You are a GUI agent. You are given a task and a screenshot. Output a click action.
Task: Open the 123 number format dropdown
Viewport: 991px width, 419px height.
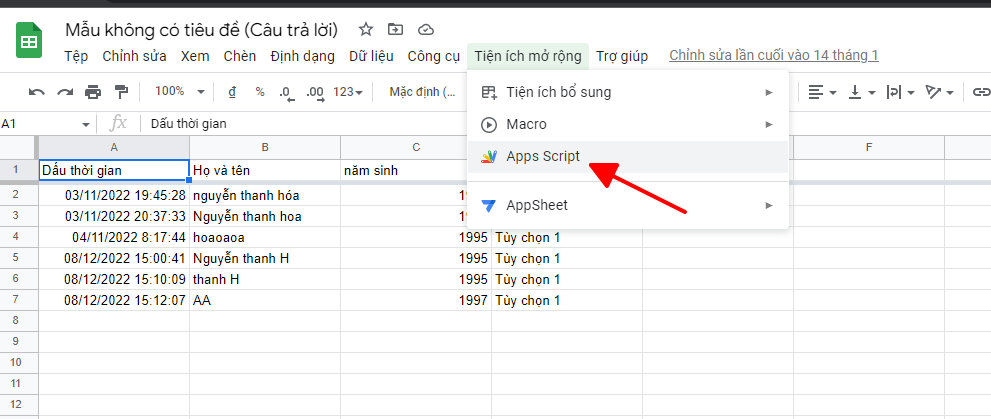coord(349,92)
